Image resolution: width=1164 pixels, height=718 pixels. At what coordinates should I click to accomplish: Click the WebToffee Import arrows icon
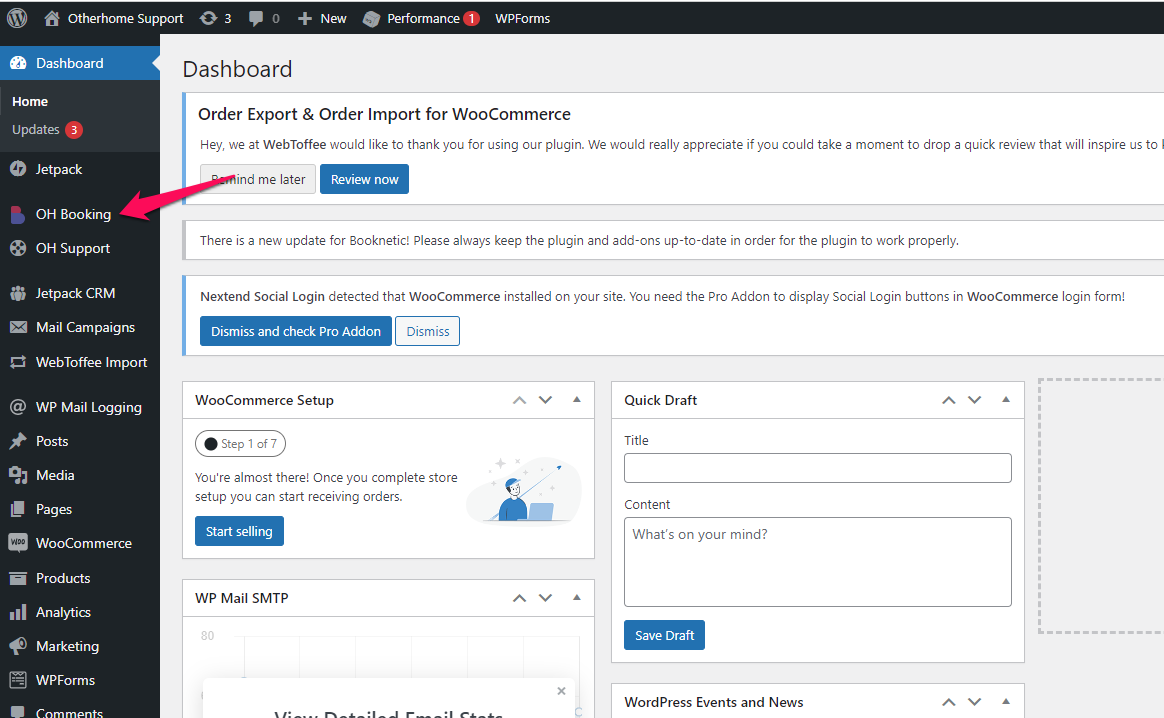pos(18,362)
